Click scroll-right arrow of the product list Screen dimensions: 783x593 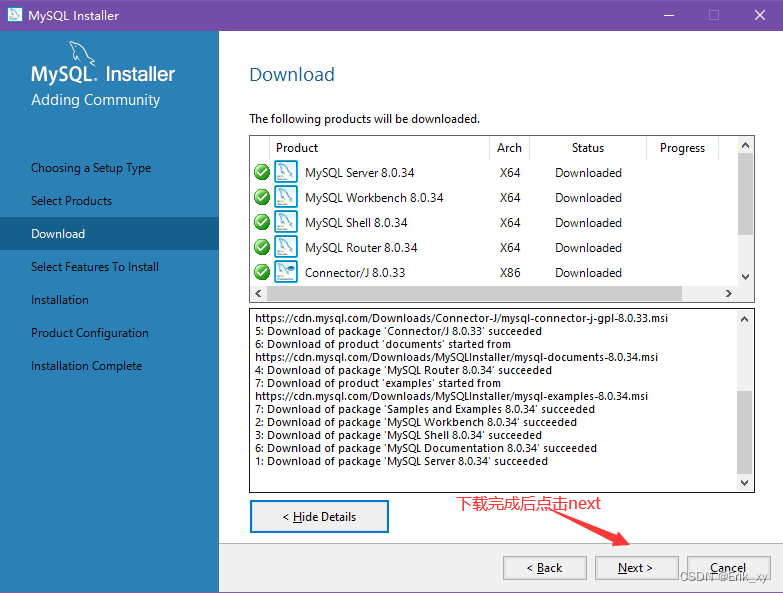point(729,294)
